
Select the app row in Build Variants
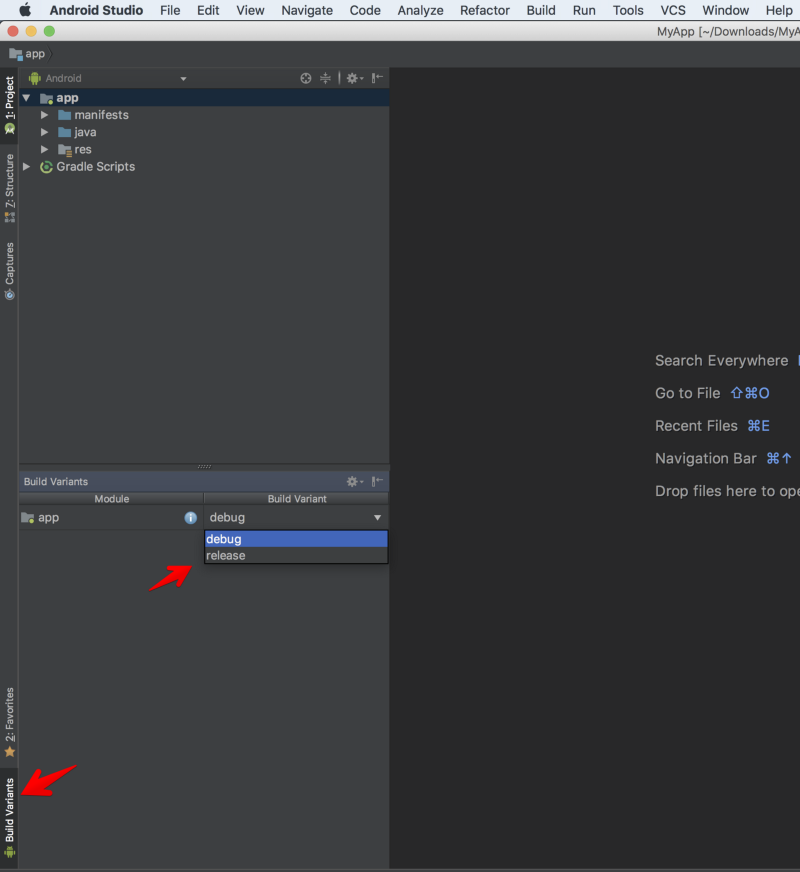click(111, 518)
